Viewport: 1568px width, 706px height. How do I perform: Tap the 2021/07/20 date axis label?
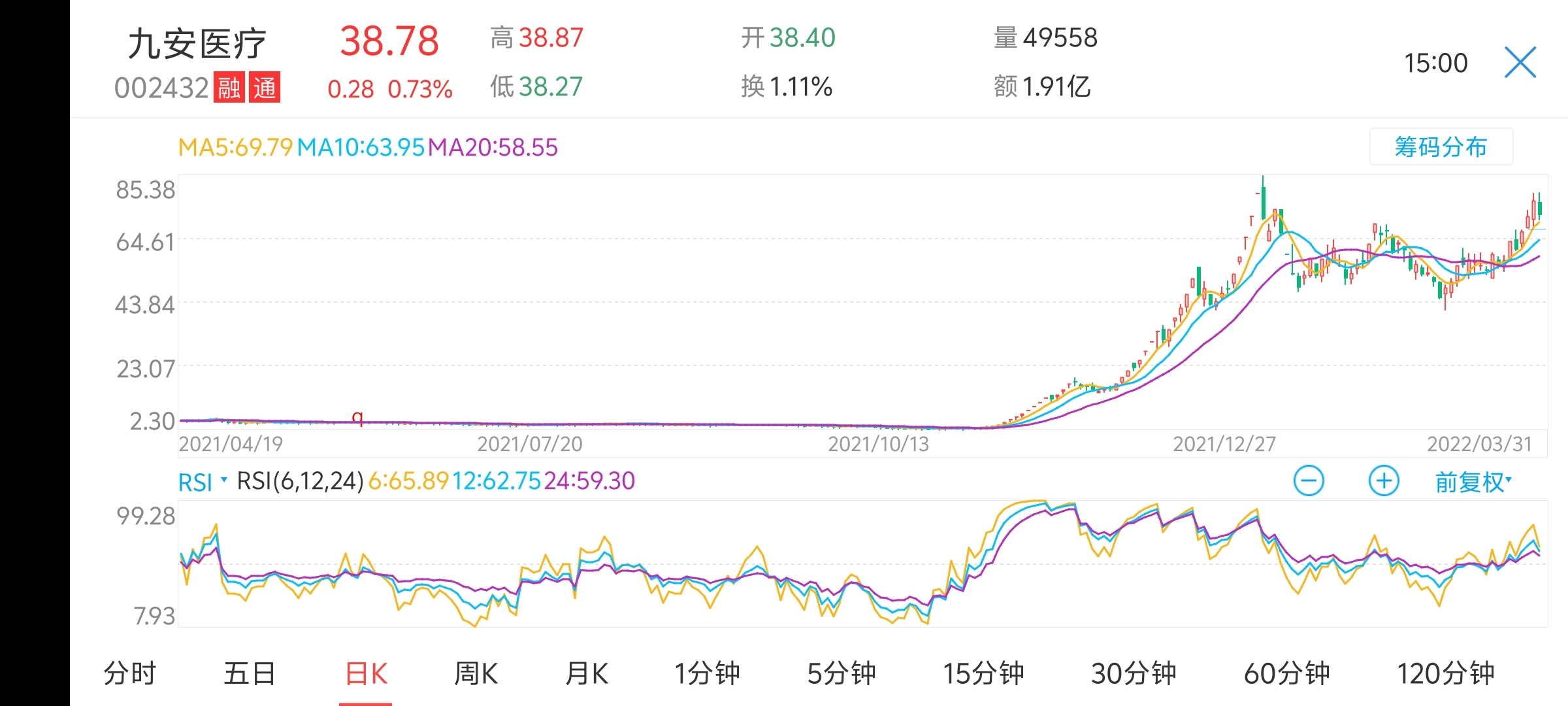[530, 444]
